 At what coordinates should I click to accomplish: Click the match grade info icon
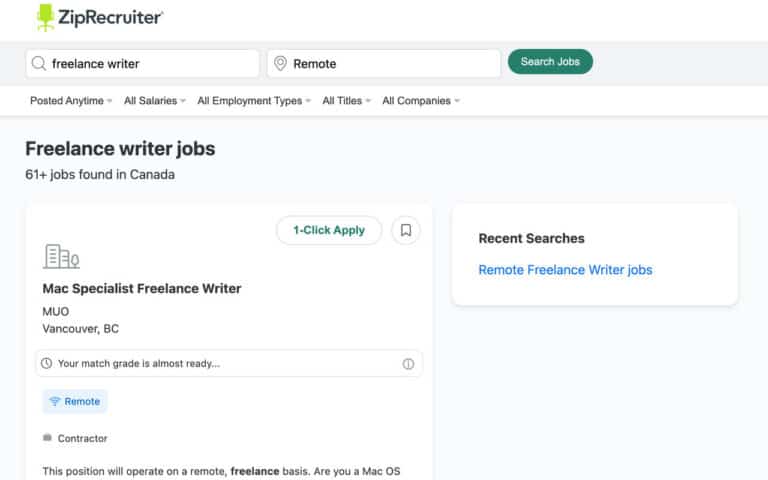[x=408, y=364]
